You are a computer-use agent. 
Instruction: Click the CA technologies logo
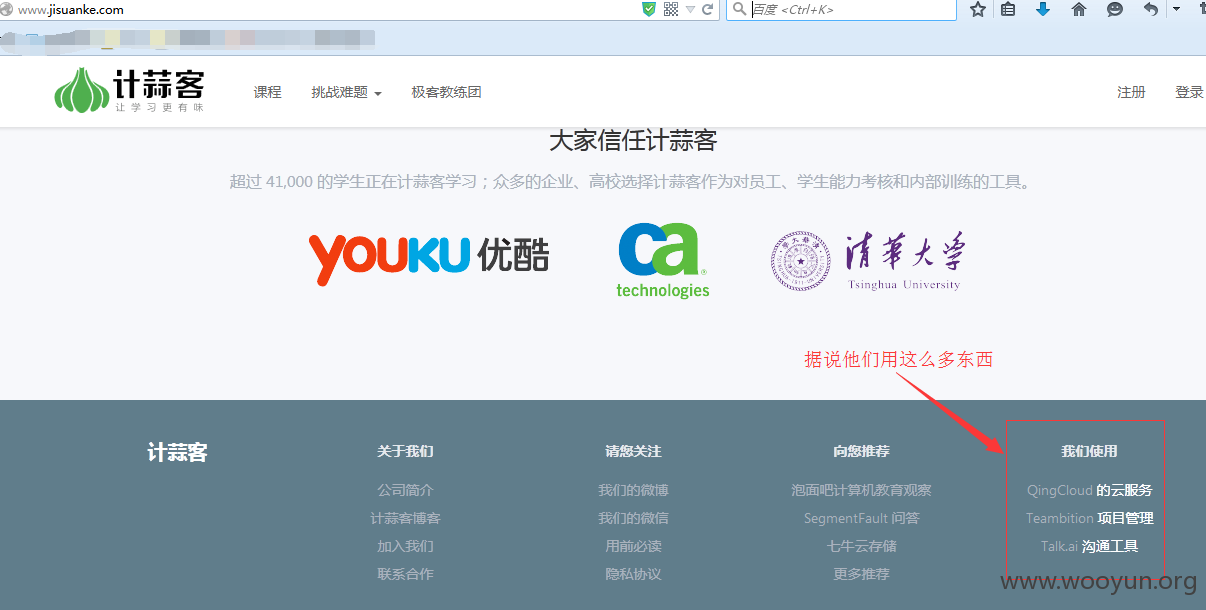point(662,260)
